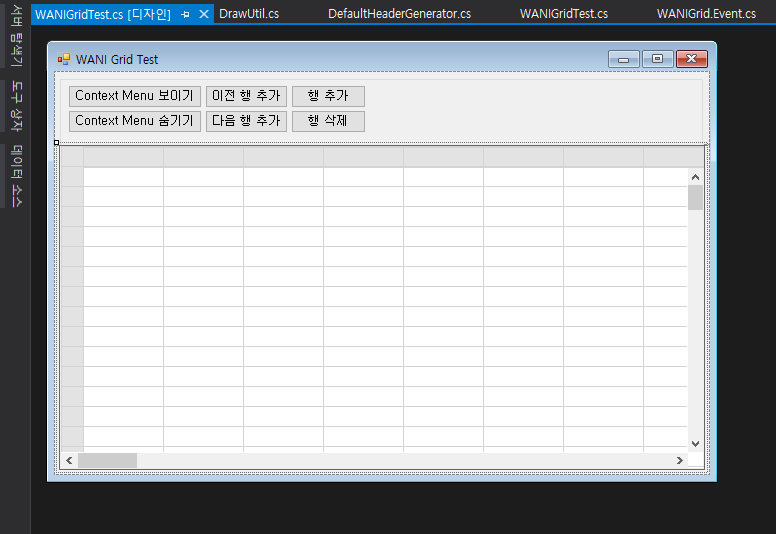Click the grid's horizontal scroll right arrow

(x=679, y=461)
